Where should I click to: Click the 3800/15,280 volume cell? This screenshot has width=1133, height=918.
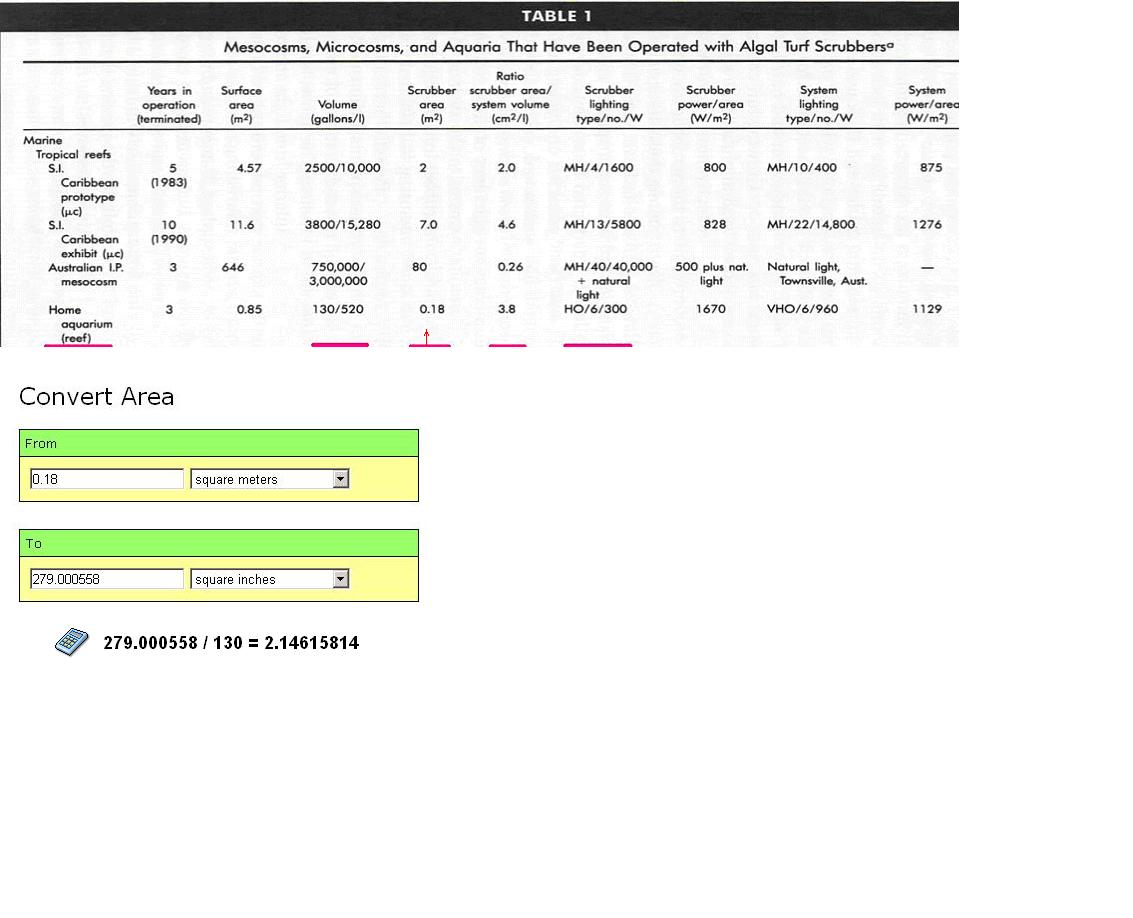point(342,225)
